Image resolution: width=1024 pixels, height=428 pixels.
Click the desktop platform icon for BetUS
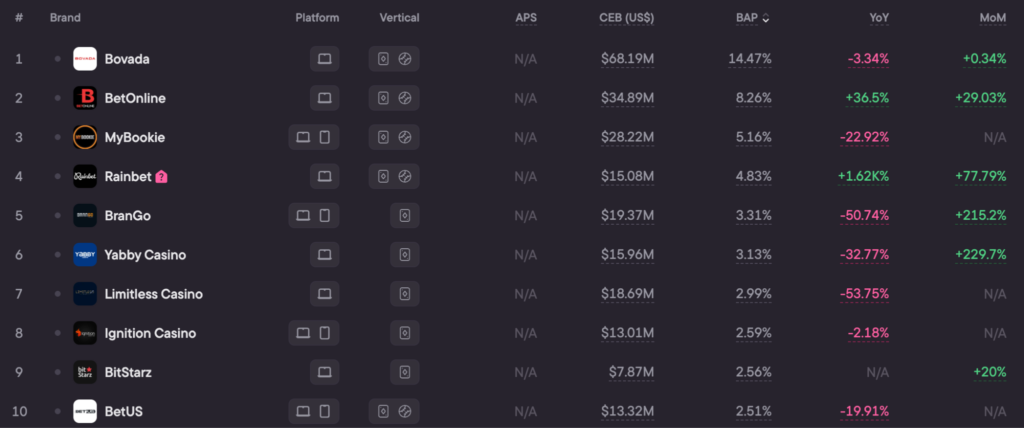coord(304,411)
